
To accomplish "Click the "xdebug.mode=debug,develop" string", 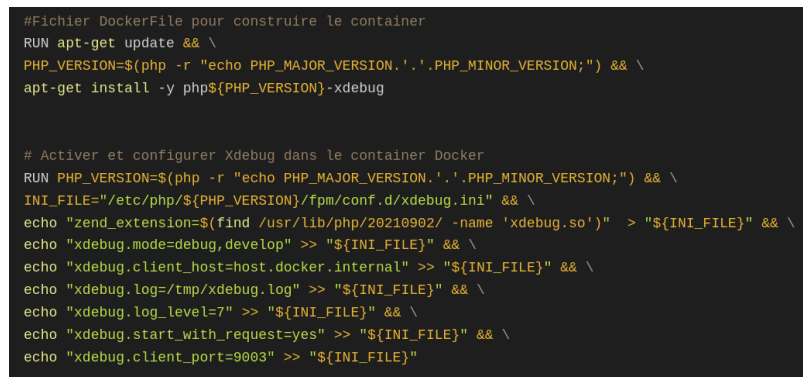I will (179, 245).
